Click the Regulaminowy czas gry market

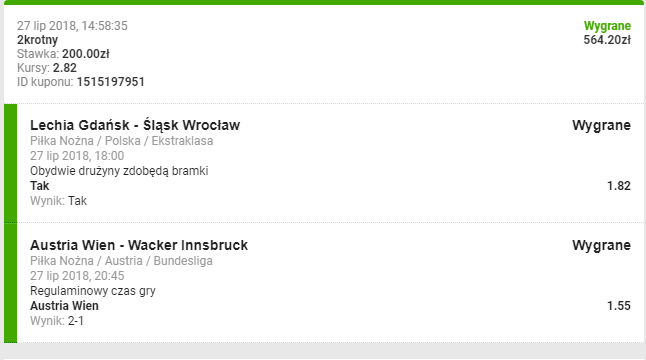[93, 291]
